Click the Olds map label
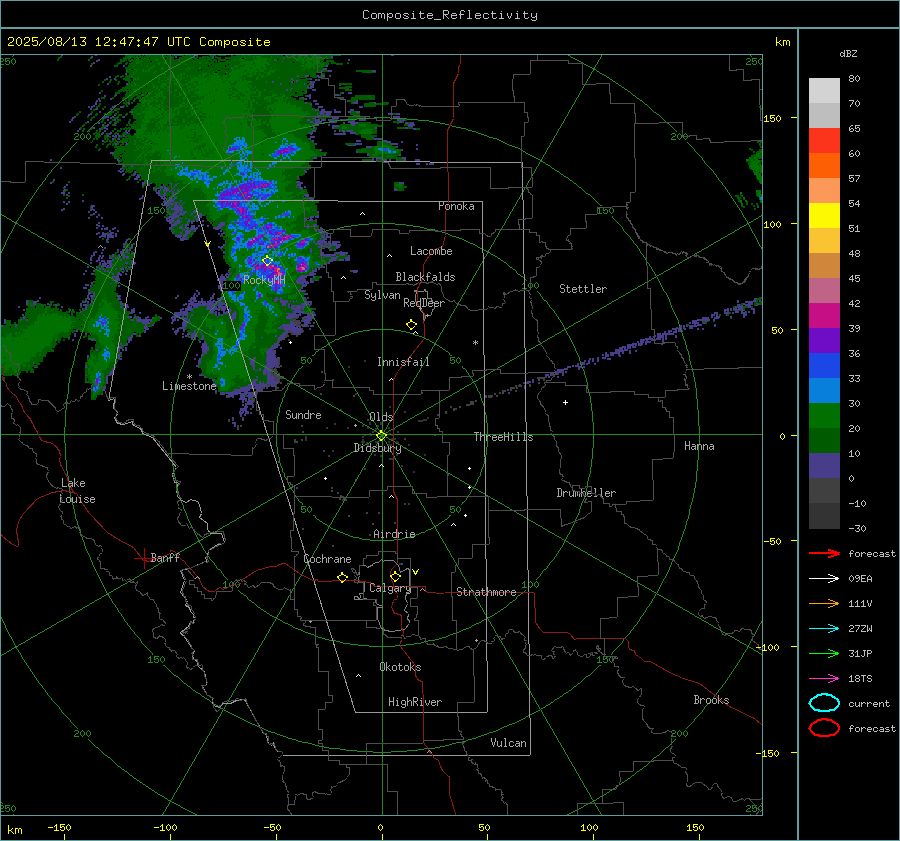 click(381, 417)
